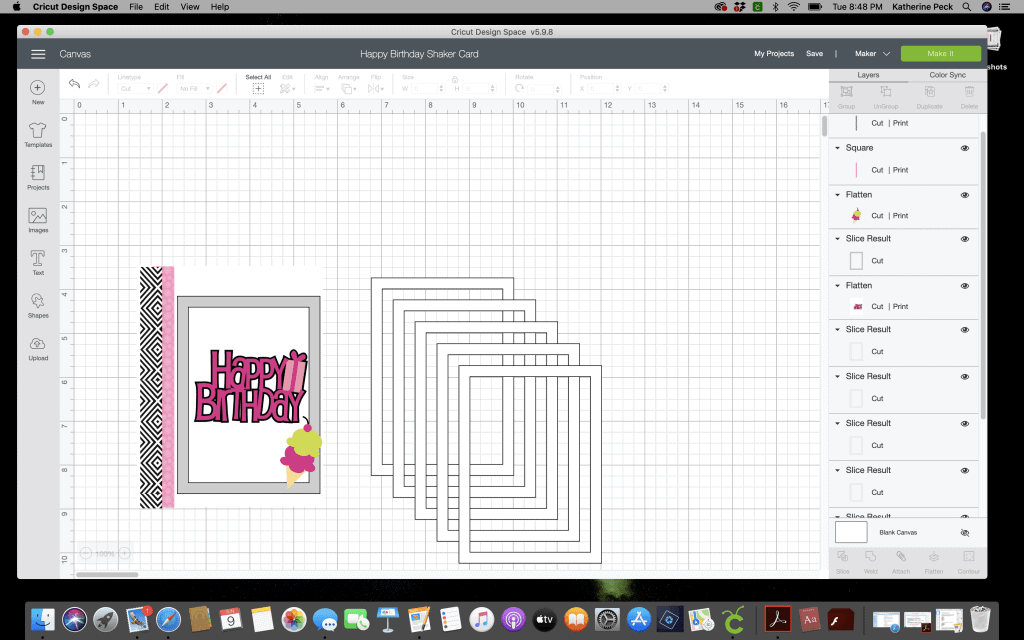The height and width of the screenshot is (640, 1024).
Task: Open Safari from the Dock
Action: [168, 619]
